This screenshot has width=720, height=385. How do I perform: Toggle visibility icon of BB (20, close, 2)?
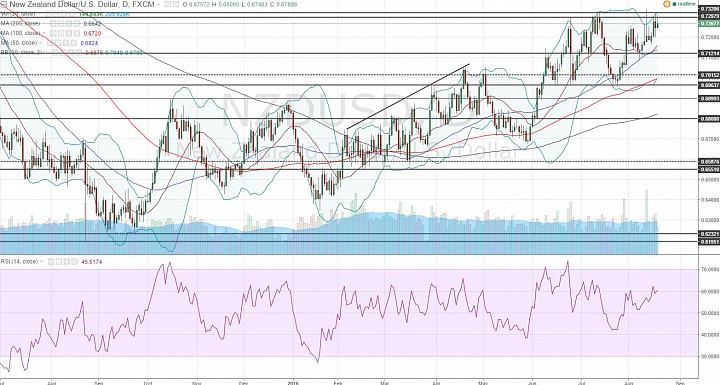point(55,52)
